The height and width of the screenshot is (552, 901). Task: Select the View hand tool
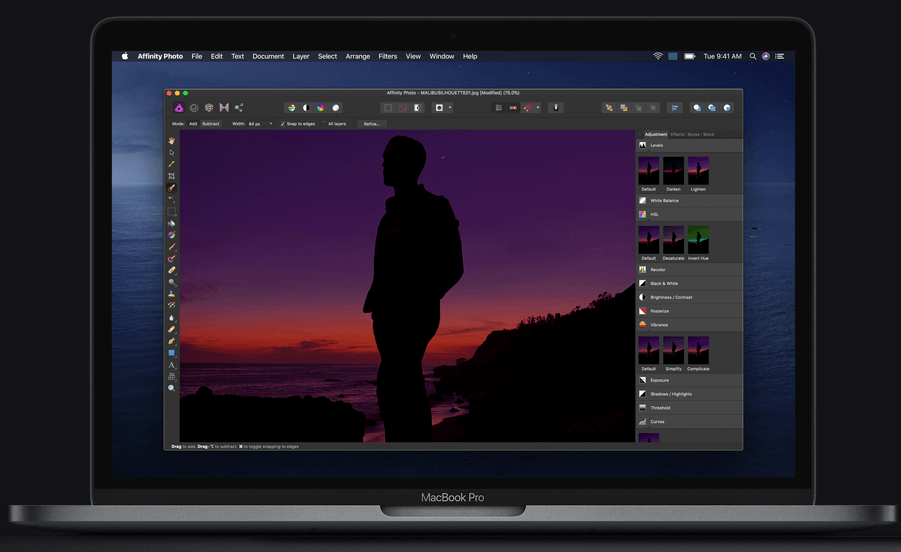click(171, 141)
